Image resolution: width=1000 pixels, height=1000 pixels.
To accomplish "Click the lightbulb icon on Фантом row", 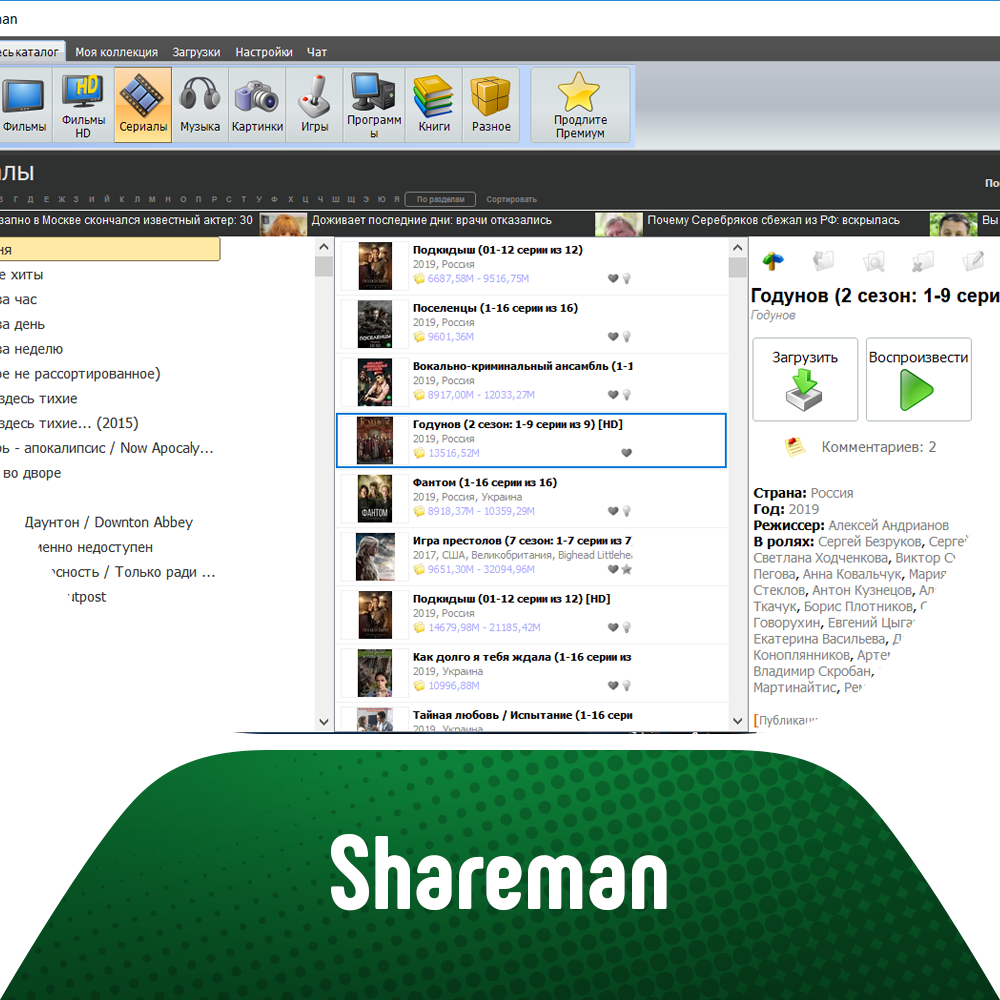I will (627, 511).
